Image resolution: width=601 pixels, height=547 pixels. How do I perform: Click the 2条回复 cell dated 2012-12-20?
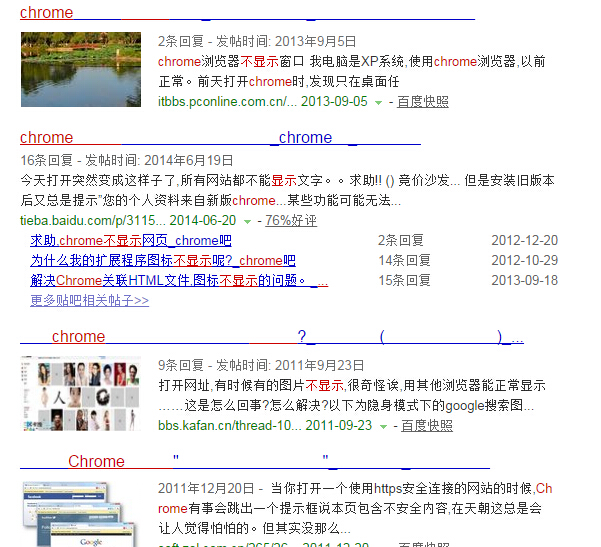point(401,240)
